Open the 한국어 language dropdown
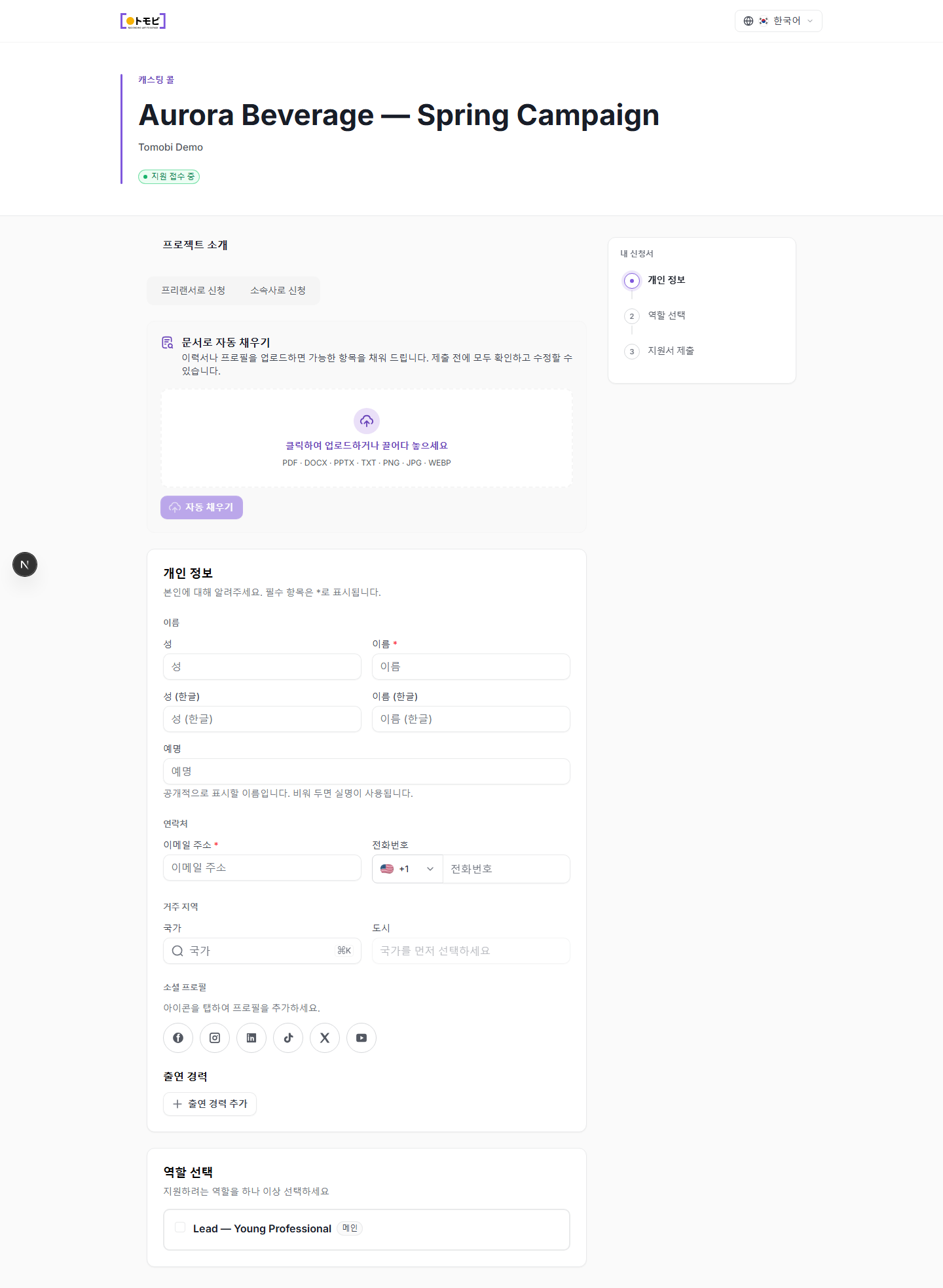The height and width of the screenshot is (1288, 943). click(x=778, y=21)
